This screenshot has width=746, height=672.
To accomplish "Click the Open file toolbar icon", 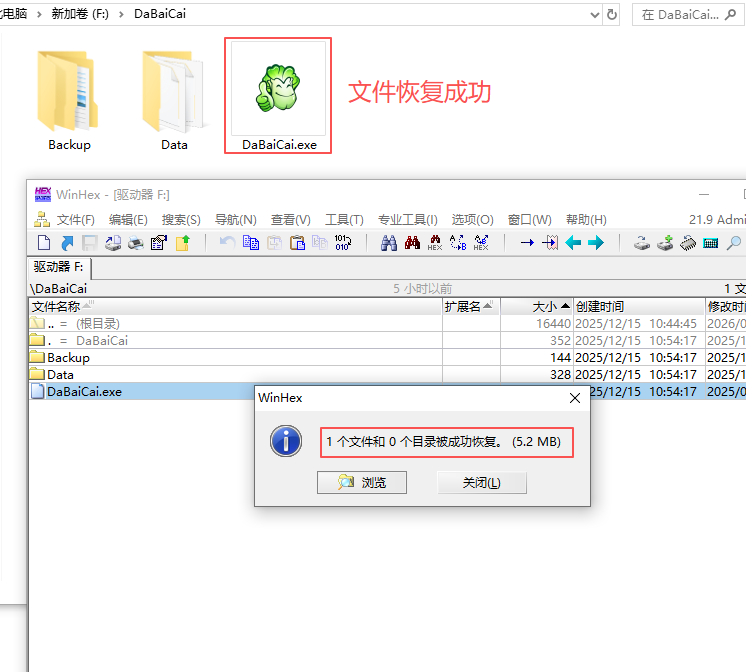I will (67, 243).
